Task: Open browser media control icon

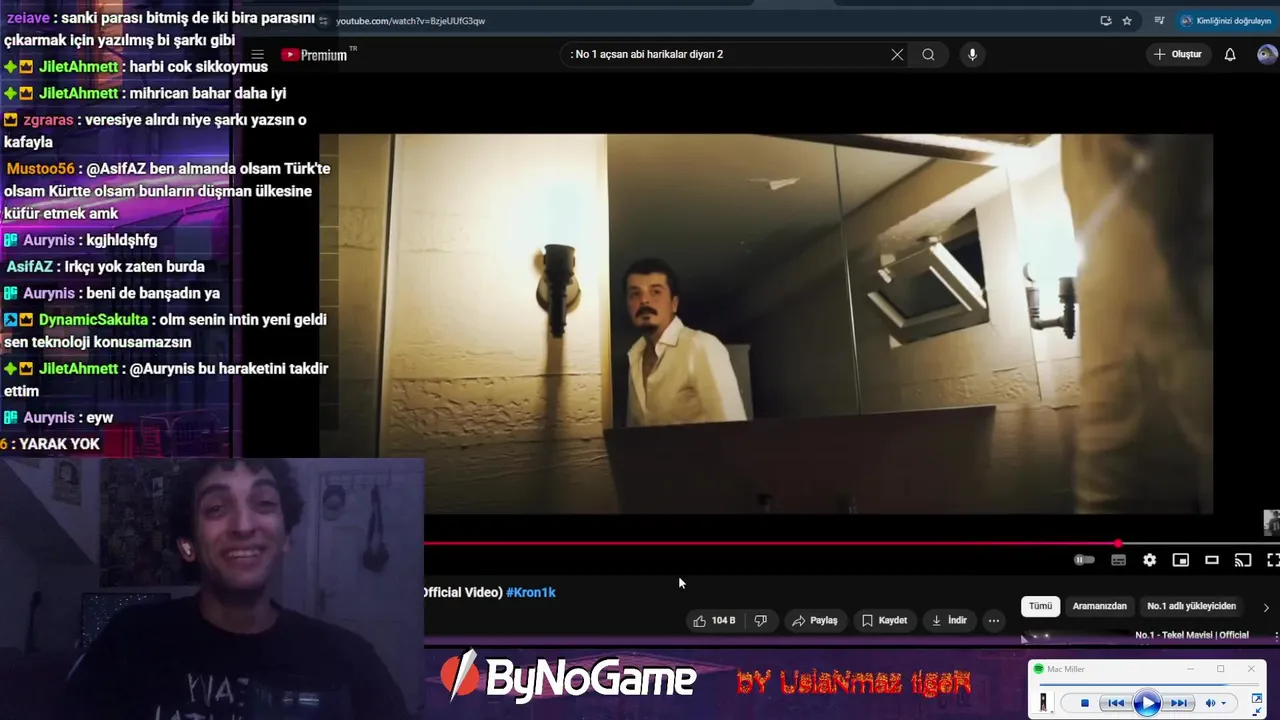Action: click(x=1159, y=21)
